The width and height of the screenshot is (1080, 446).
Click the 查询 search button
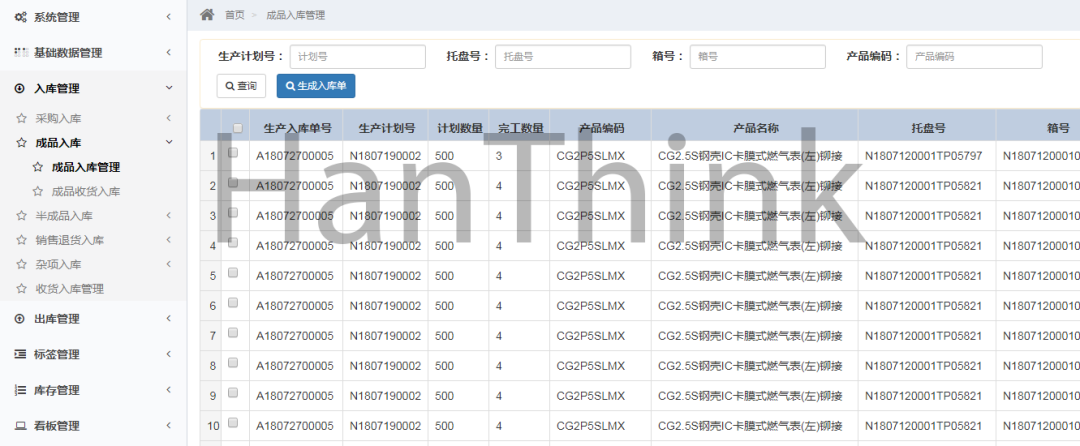[x=241, y=87]
